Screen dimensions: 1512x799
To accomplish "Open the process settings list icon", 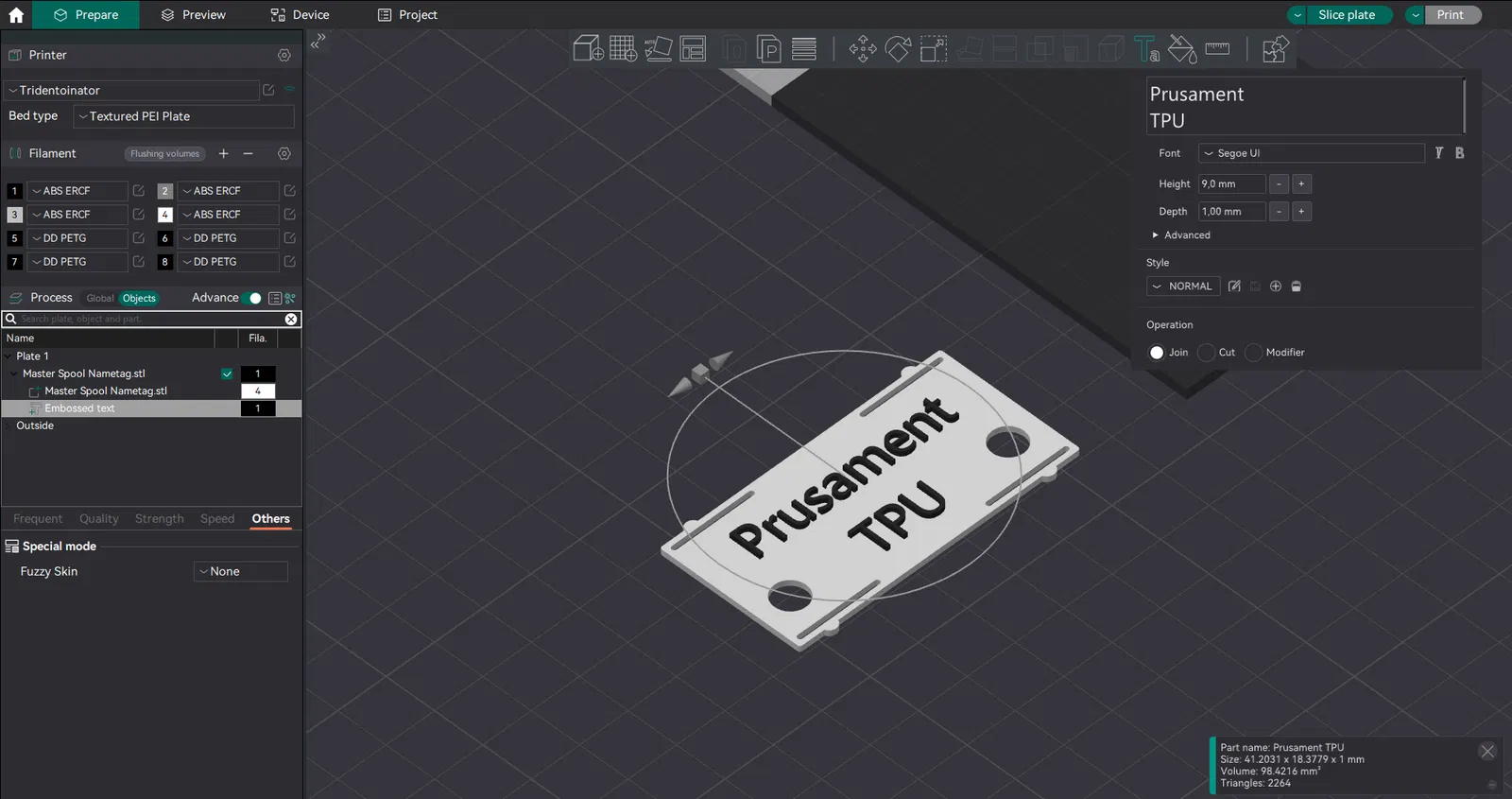I will (x=275, y=298).
